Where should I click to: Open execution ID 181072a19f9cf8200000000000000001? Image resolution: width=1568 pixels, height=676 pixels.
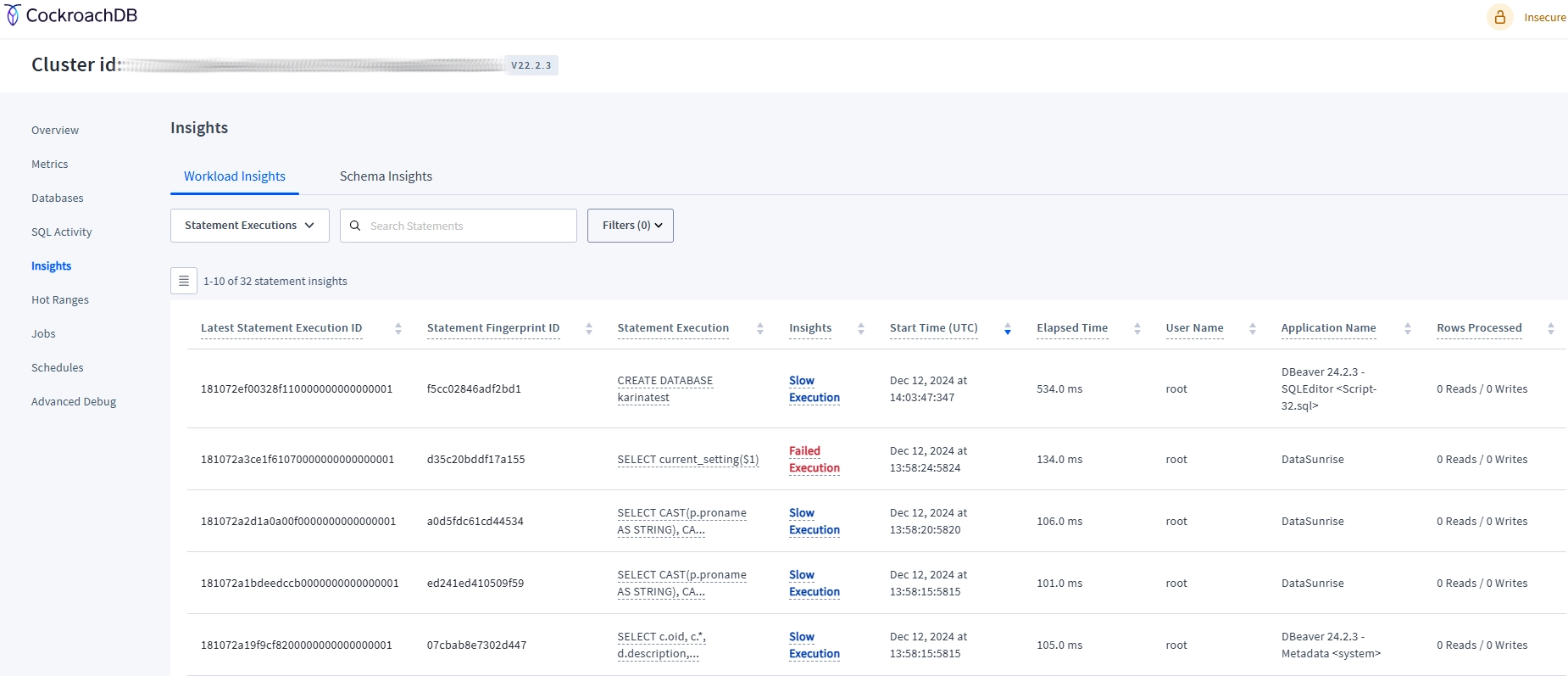click(297, 645)
